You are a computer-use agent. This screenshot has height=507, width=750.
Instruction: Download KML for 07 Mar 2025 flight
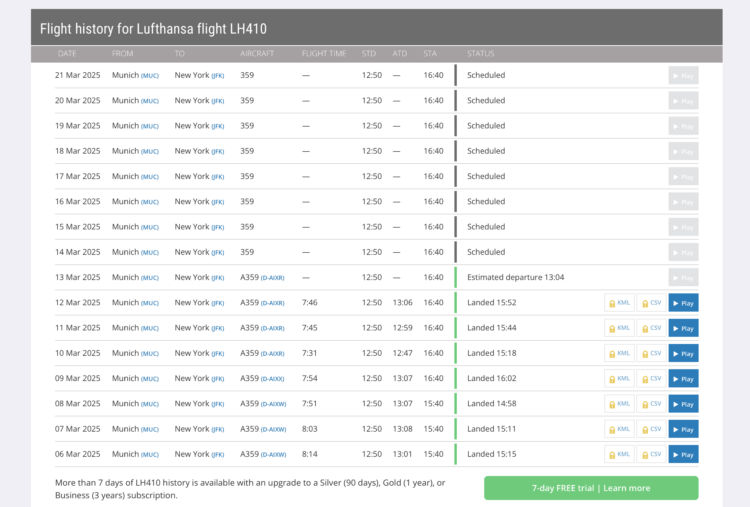(x=619, y=429)
